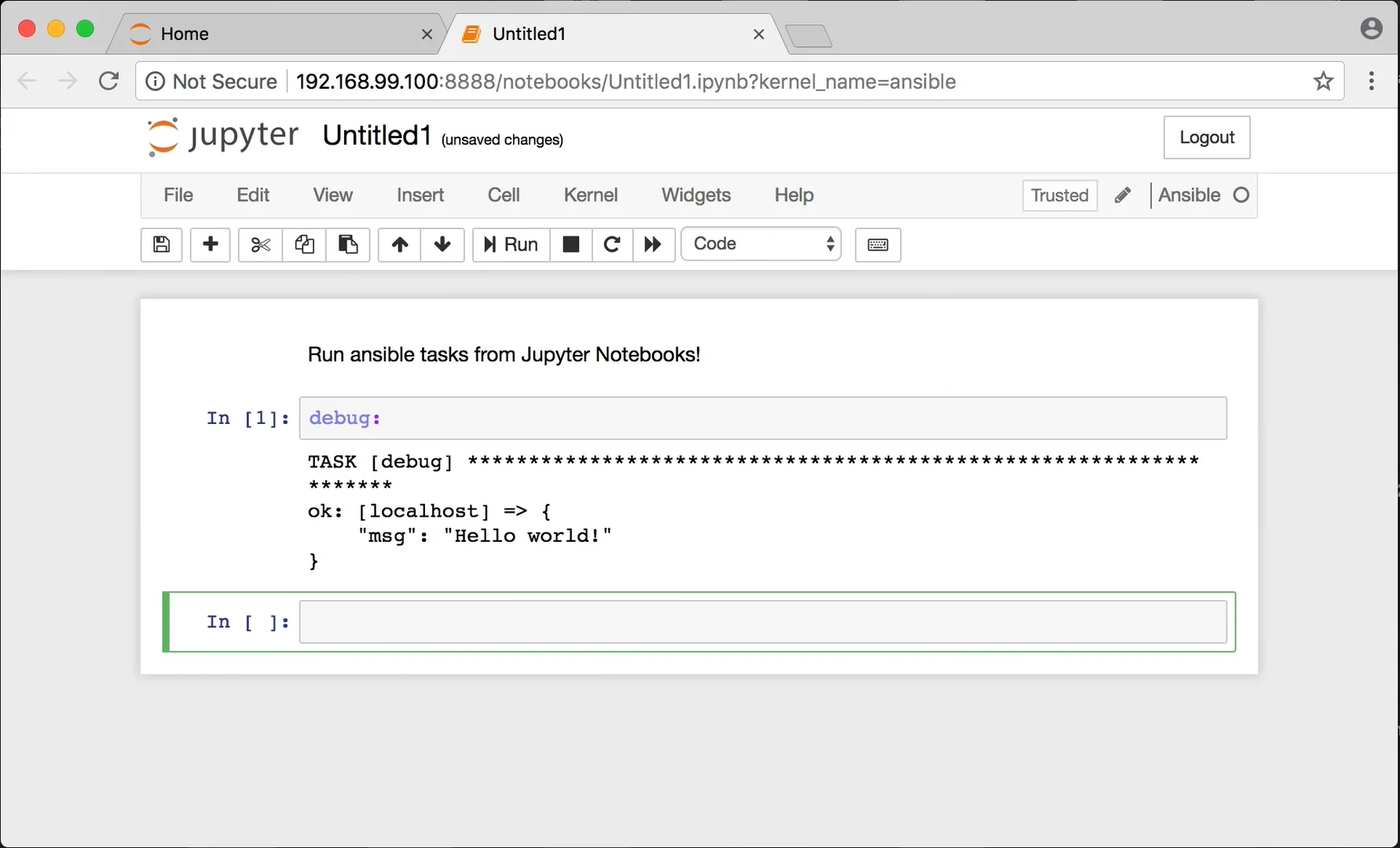The width and height of the screenshot is (1400, 848).
Task: Open the Edit menu
Action: (253, 195)
